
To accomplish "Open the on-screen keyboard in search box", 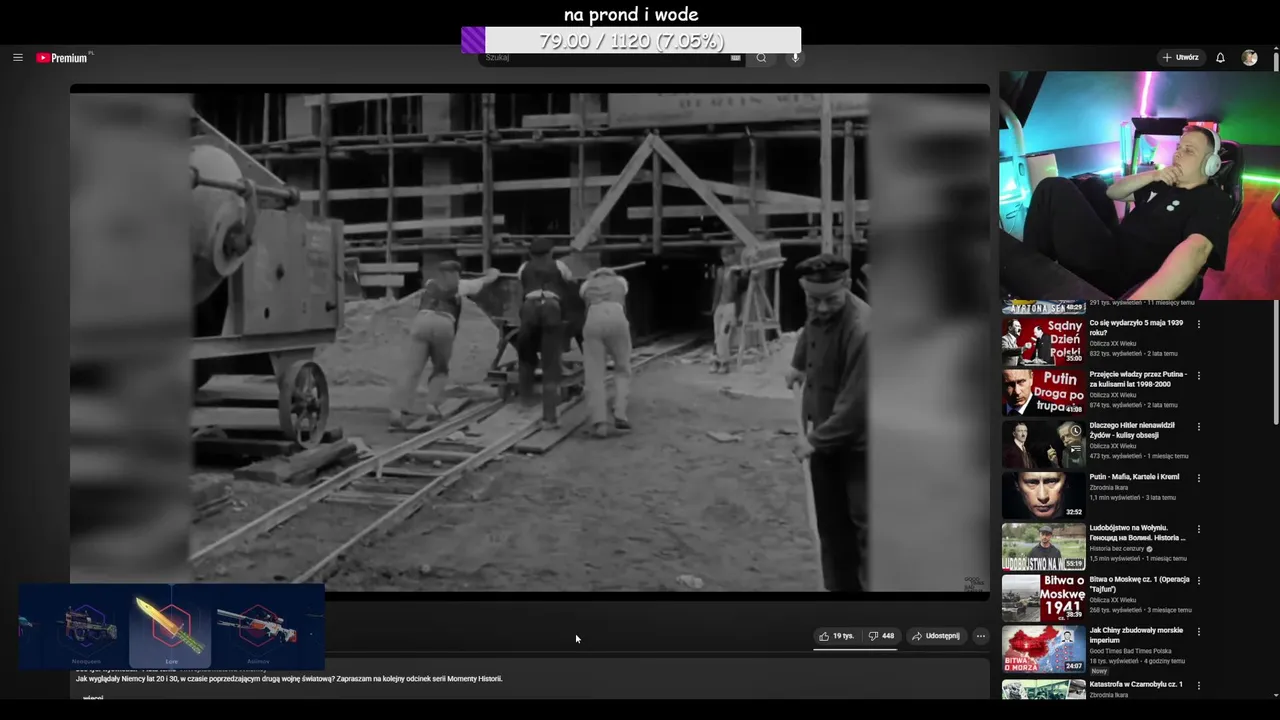I will 736,58.
